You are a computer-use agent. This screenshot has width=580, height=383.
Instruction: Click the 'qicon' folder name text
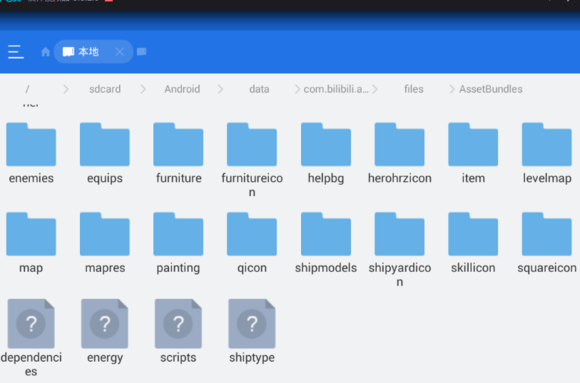click(x=252, y=268)
